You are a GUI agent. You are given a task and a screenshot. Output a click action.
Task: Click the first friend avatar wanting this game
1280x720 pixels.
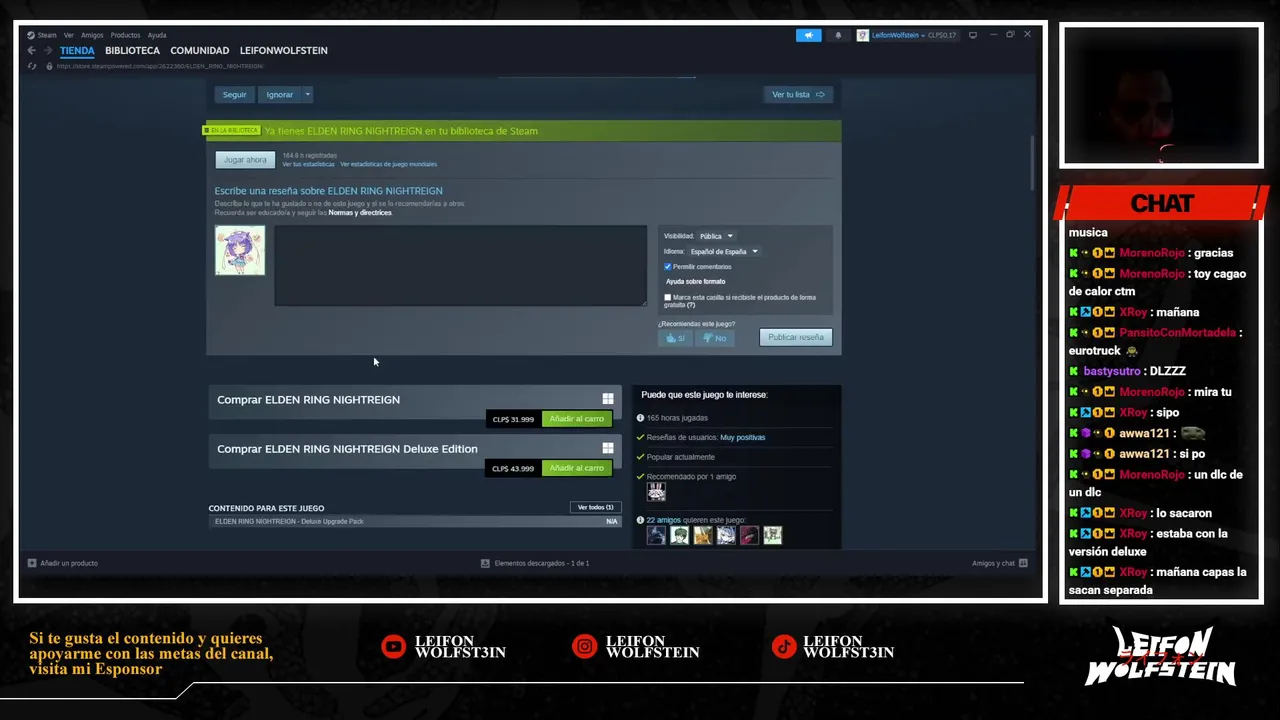656,535
